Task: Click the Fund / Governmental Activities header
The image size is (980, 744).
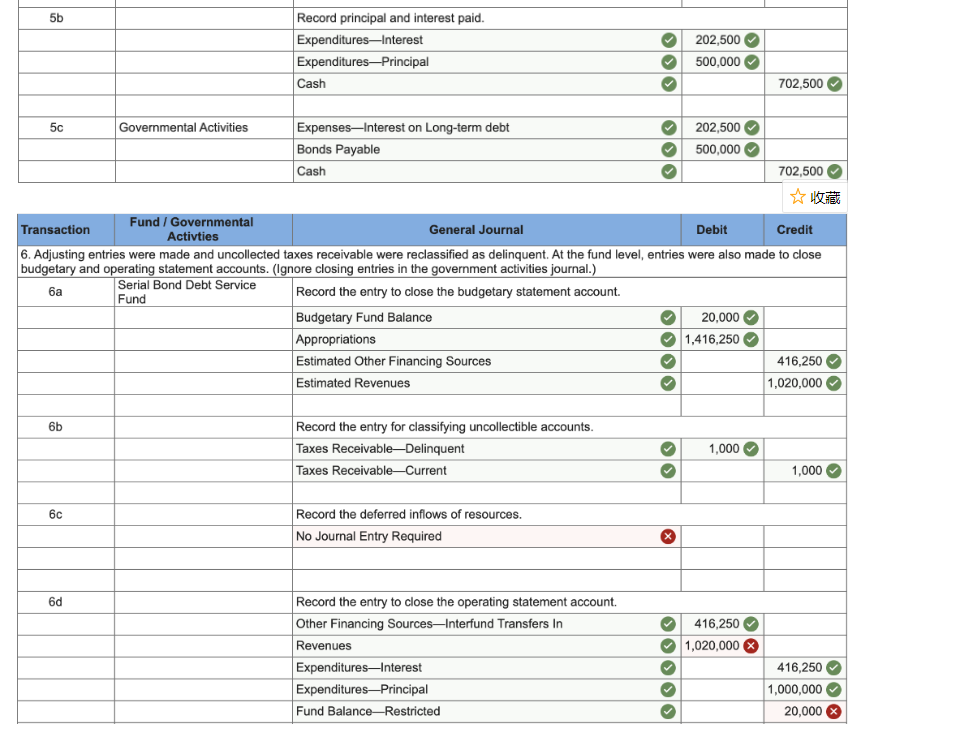Action: click(191, 229)
